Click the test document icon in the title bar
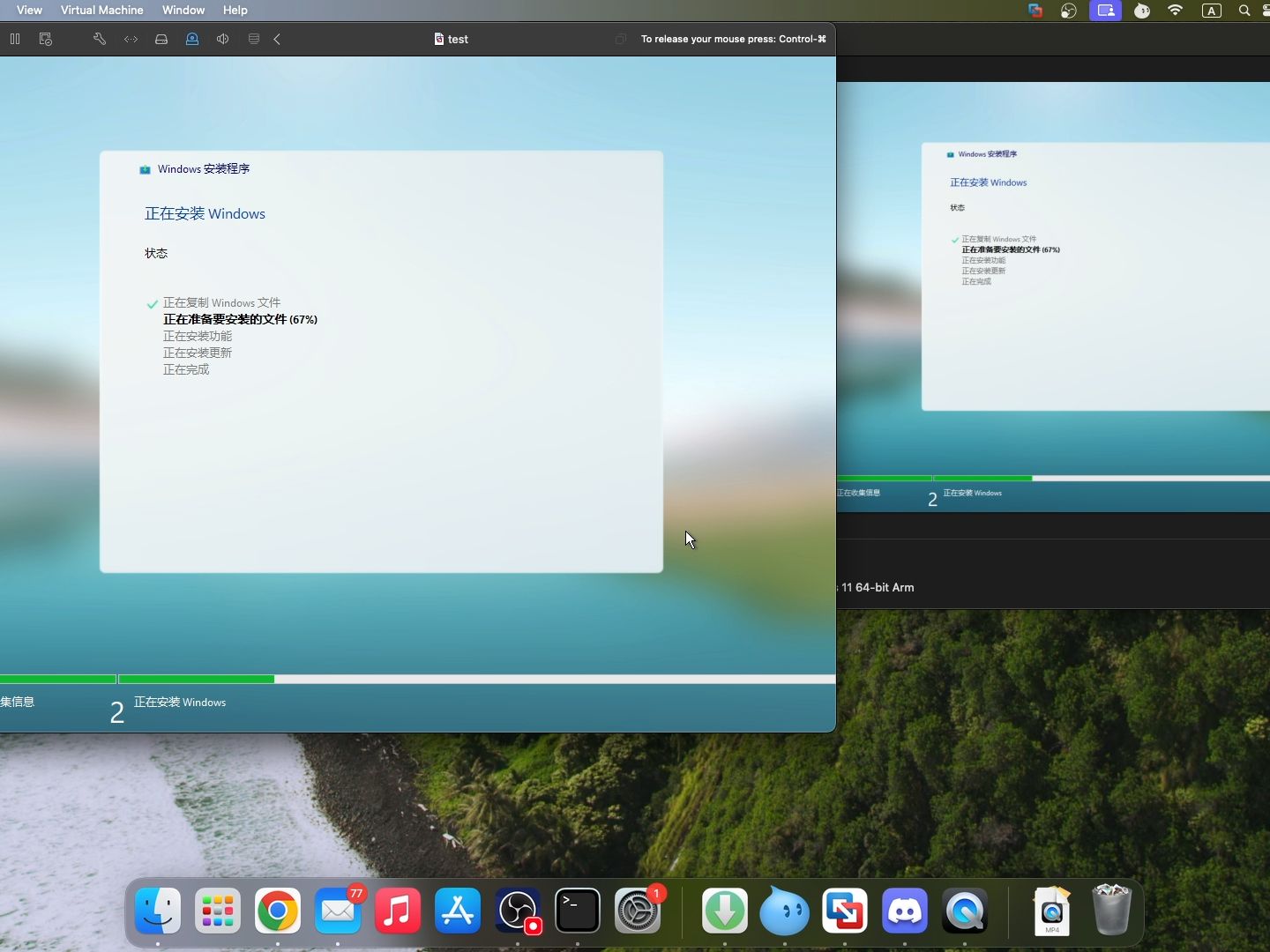This screenshot has width=1270, height=952. (x=439, y=39)
